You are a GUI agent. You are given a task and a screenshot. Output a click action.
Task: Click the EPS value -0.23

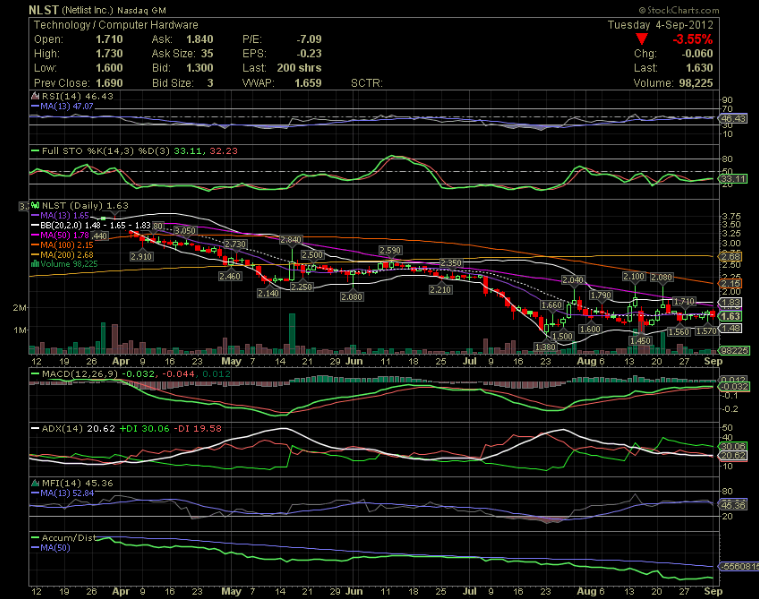(309, 54)
